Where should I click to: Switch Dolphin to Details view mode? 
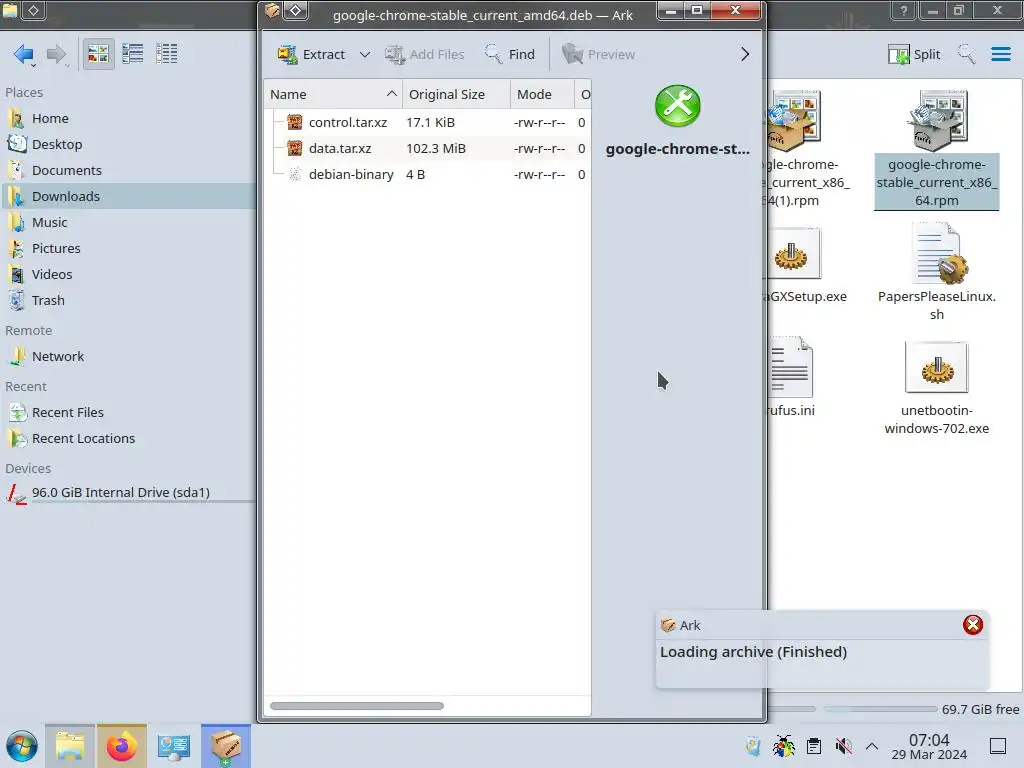click(x=167, y=54)
